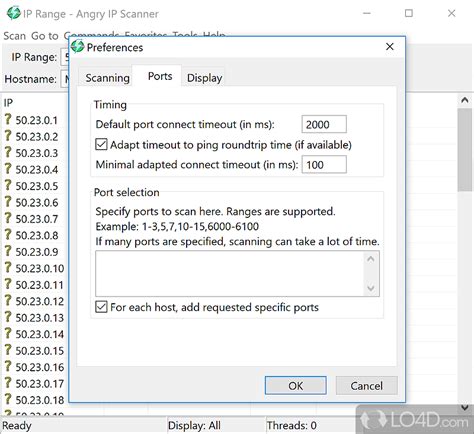Click the main window scrollbar up arrow
Screen dimensions: 474x434
point(465,100)
